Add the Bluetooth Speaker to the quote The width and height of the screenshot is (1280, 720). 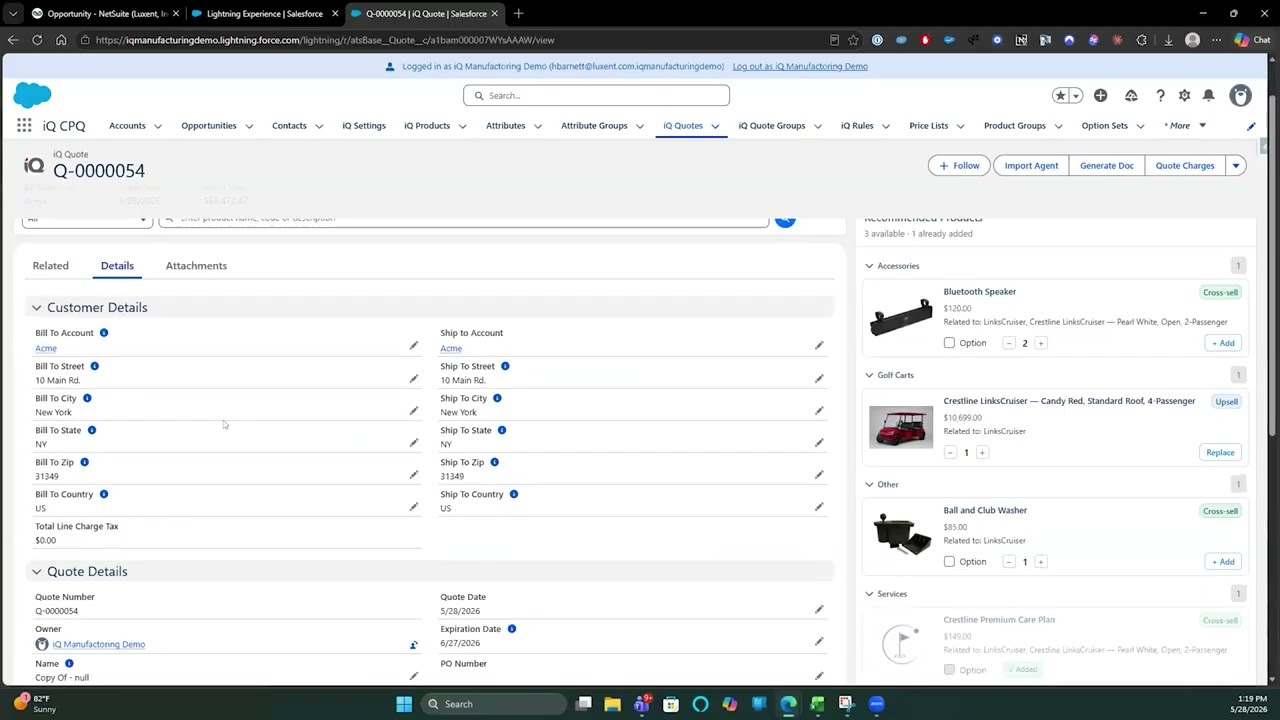(1223, 343)
